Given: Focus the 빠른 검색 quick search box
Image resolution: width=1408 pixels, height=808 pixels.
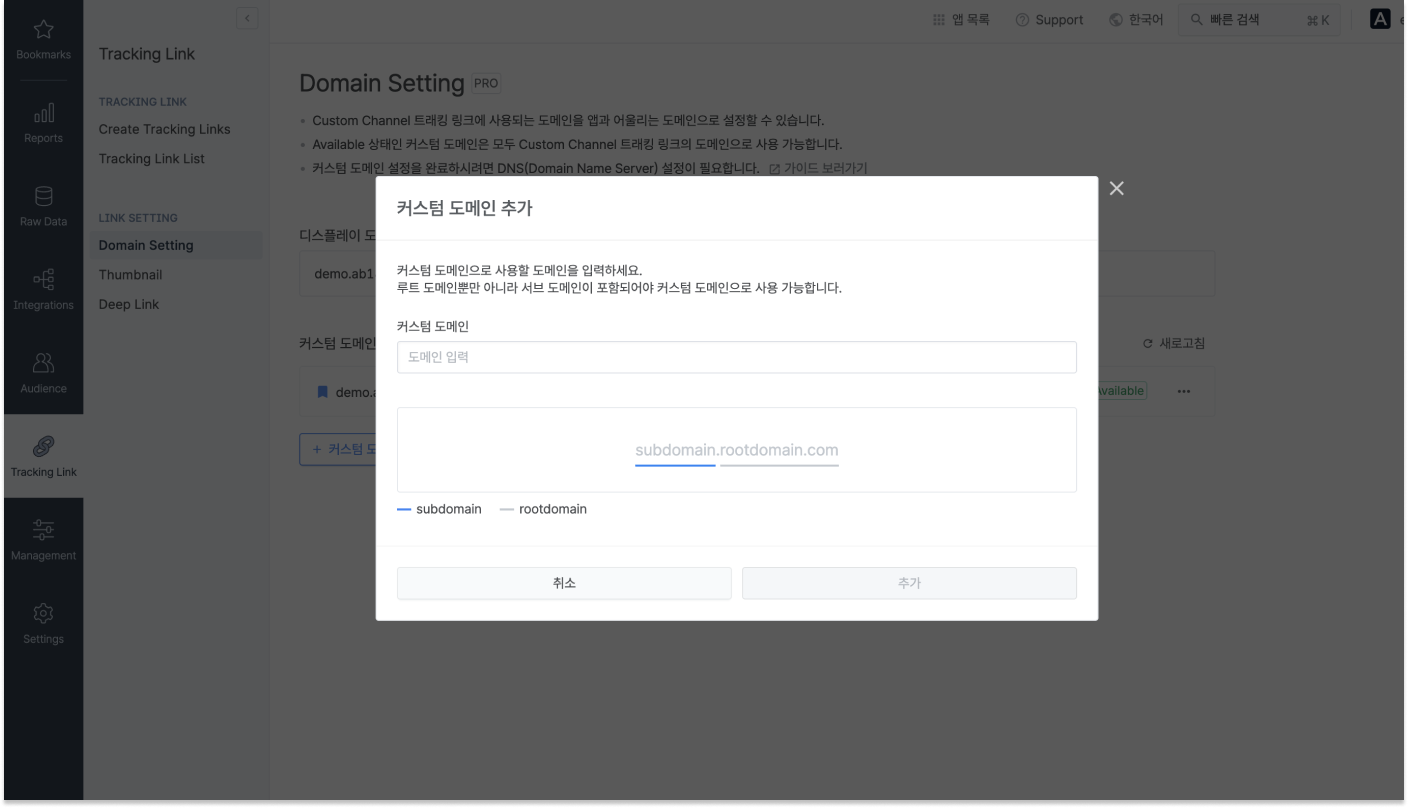Looking at the screenshot, I should [1258, 20].
